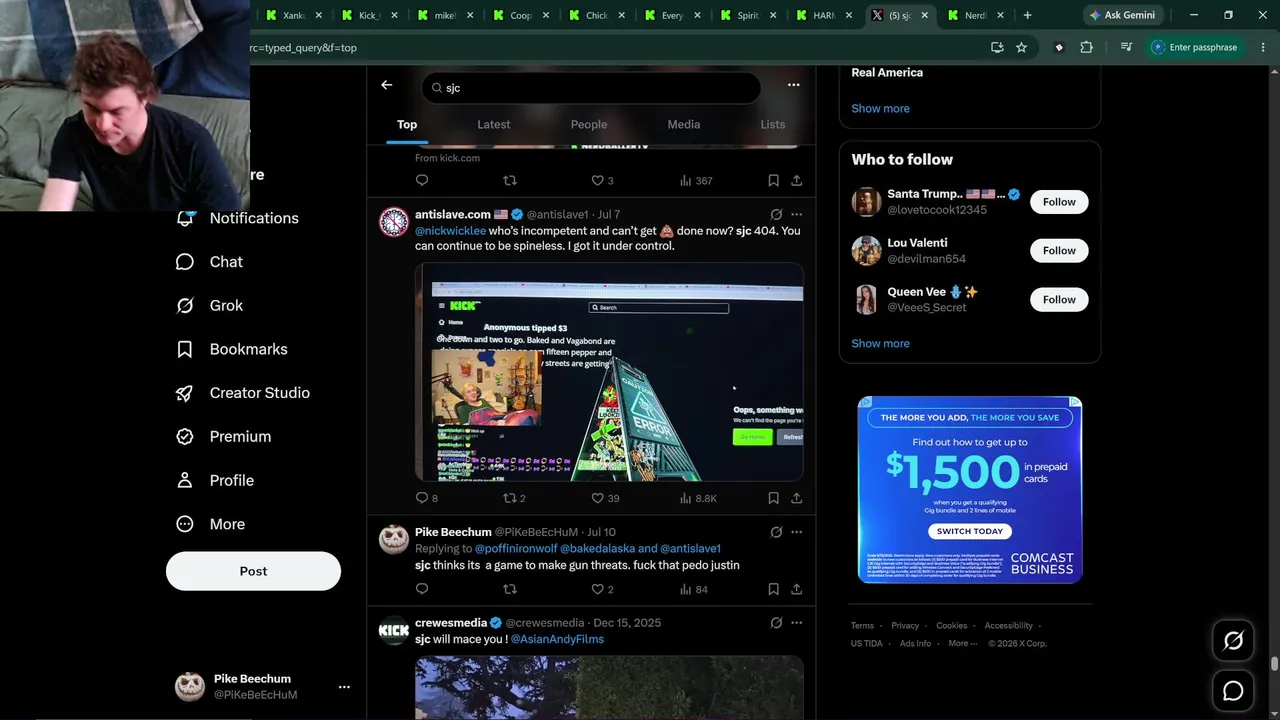Viewport: 1280px width, 720px height.
Task: Follow Santa Trump
Action: [1059, 202]
